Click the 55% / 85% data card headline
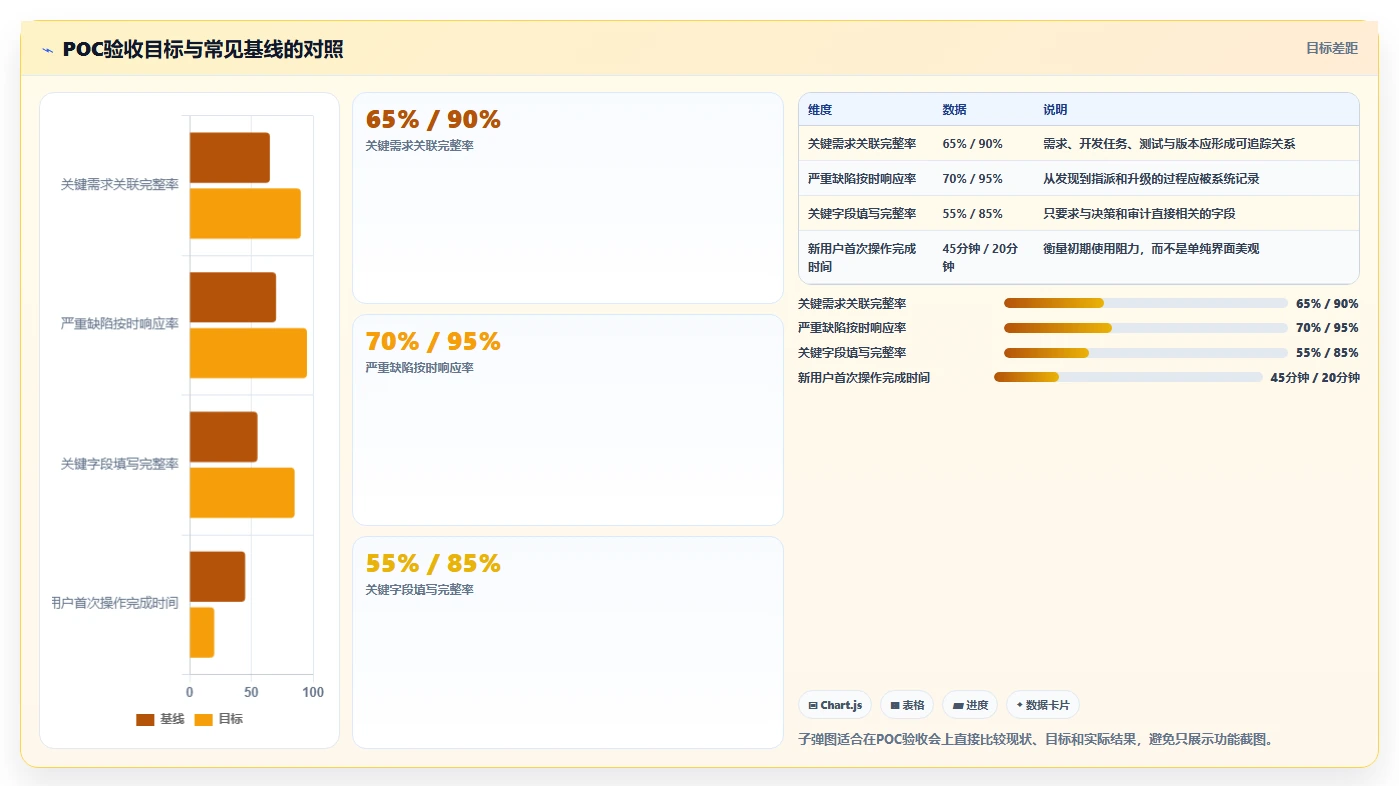Viewport: 1399px width, 786px height. pyautogui.click(x=433, y=563)
